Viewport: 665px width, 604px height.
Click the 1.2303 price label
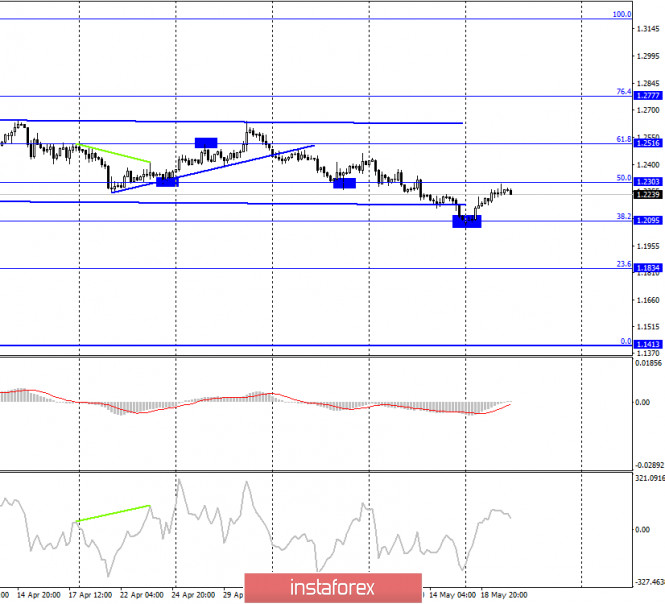click(x=648, y=183)
